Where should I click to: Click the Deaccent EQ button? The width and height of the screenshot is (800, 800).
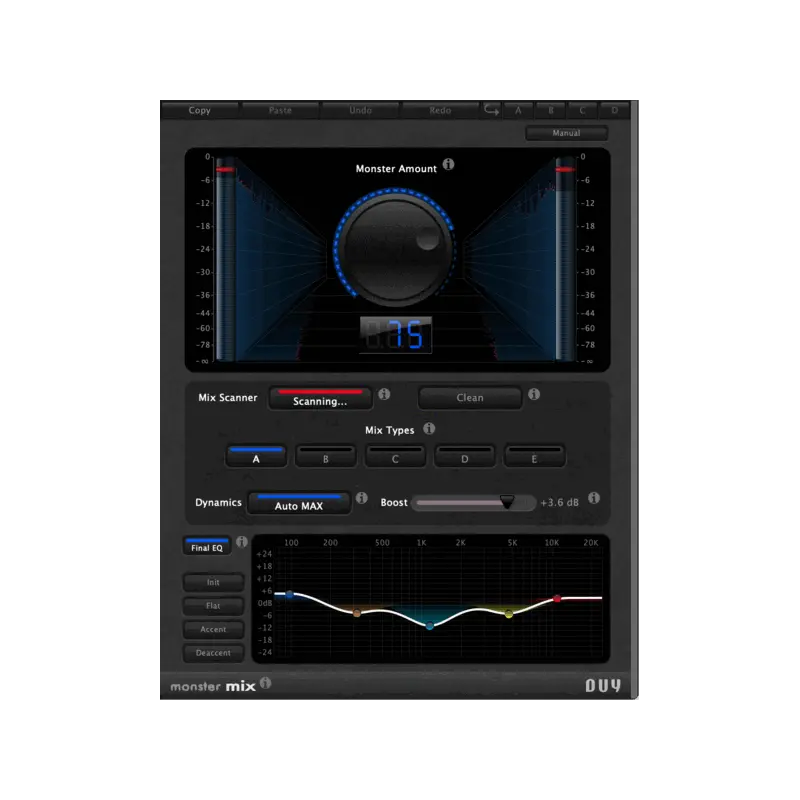(213, 653)
